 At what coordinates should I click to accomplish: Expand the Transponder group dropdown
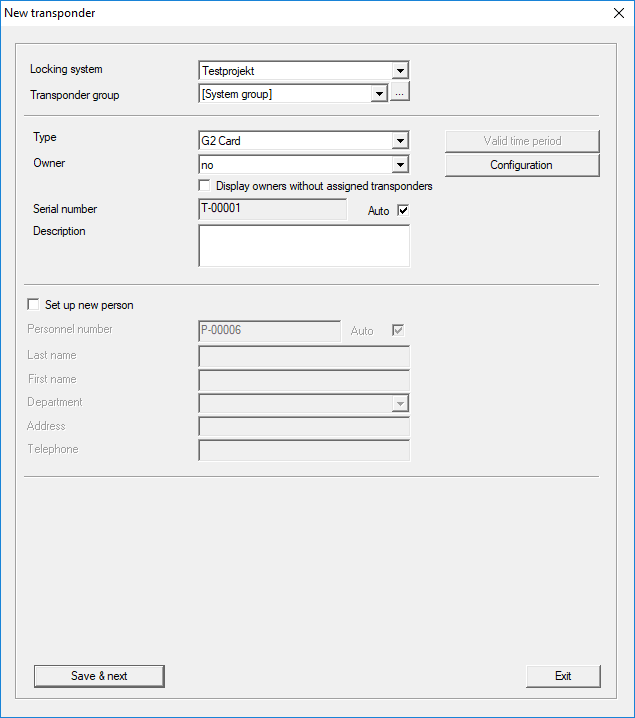379,94
